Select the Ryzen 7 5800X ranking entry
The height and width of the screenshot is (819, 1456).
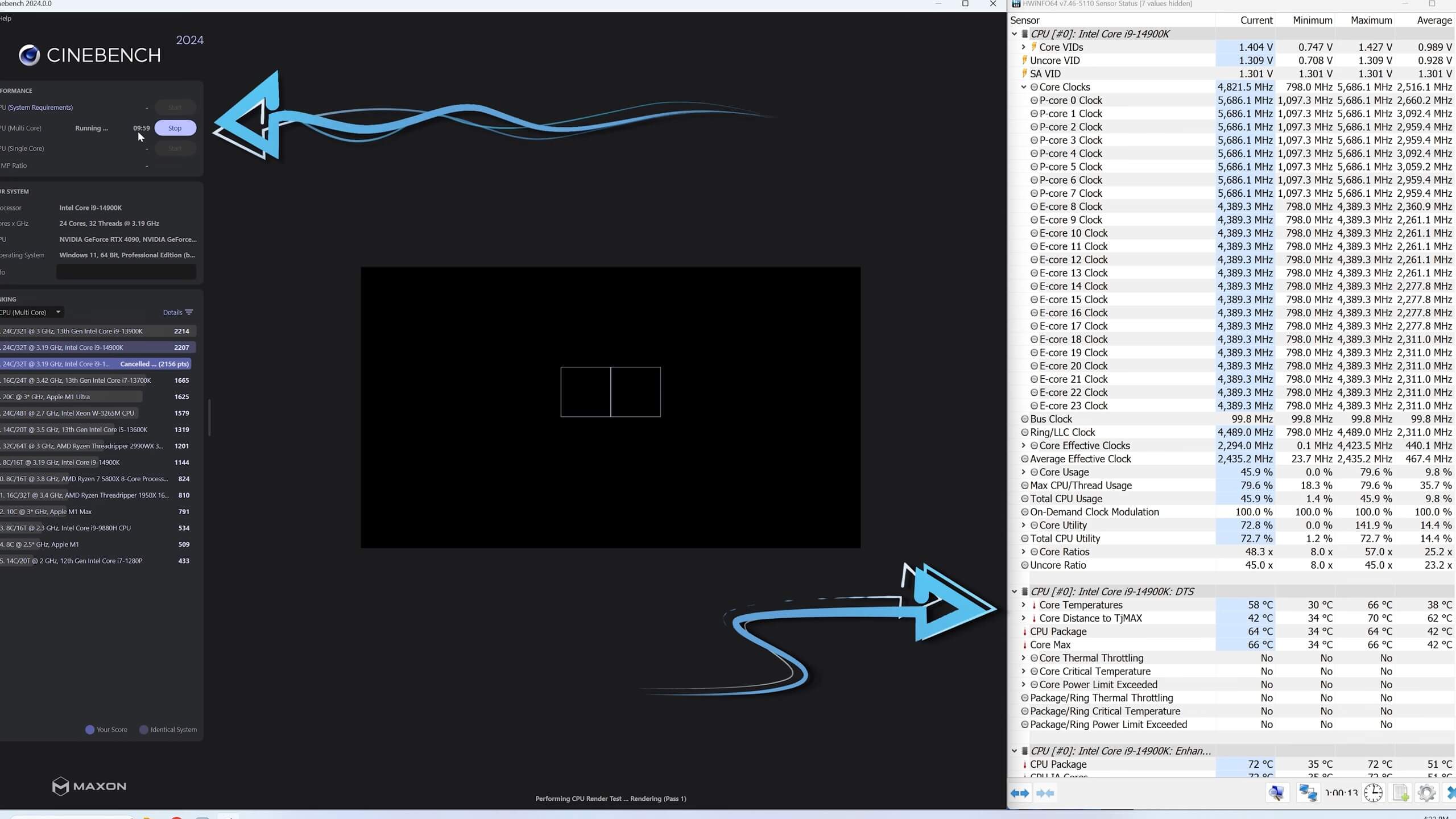[98, 479]
